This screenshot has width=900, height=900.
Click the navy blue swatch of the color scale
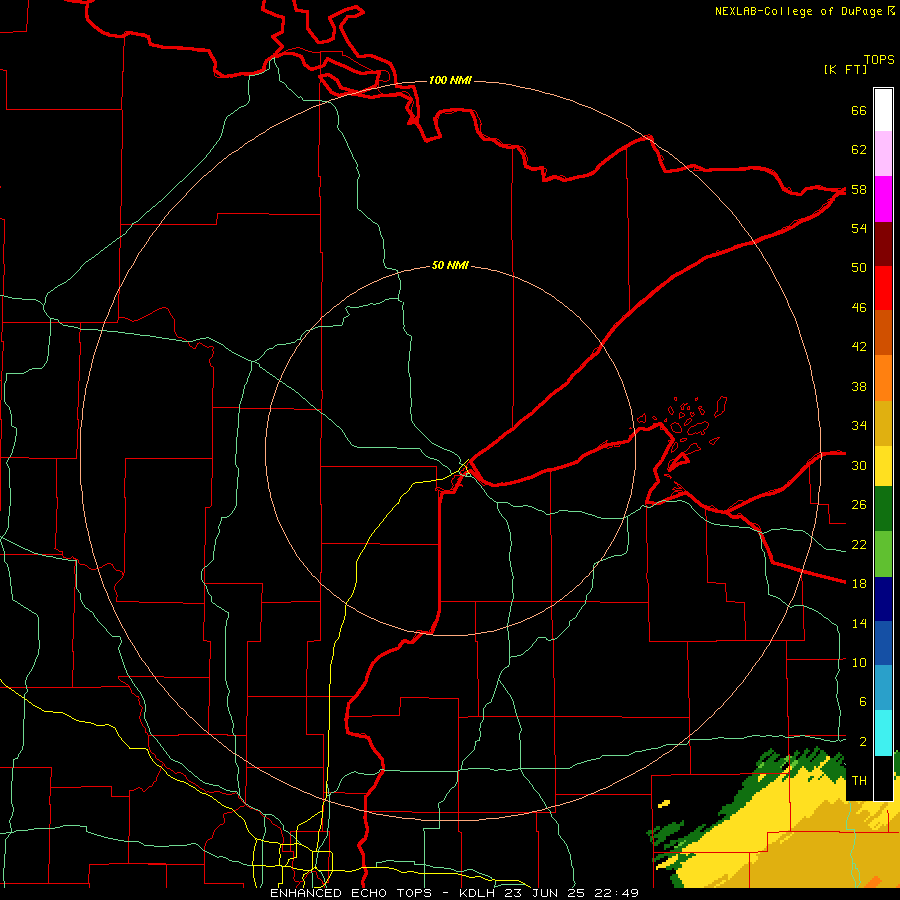(x=883, y=599)
